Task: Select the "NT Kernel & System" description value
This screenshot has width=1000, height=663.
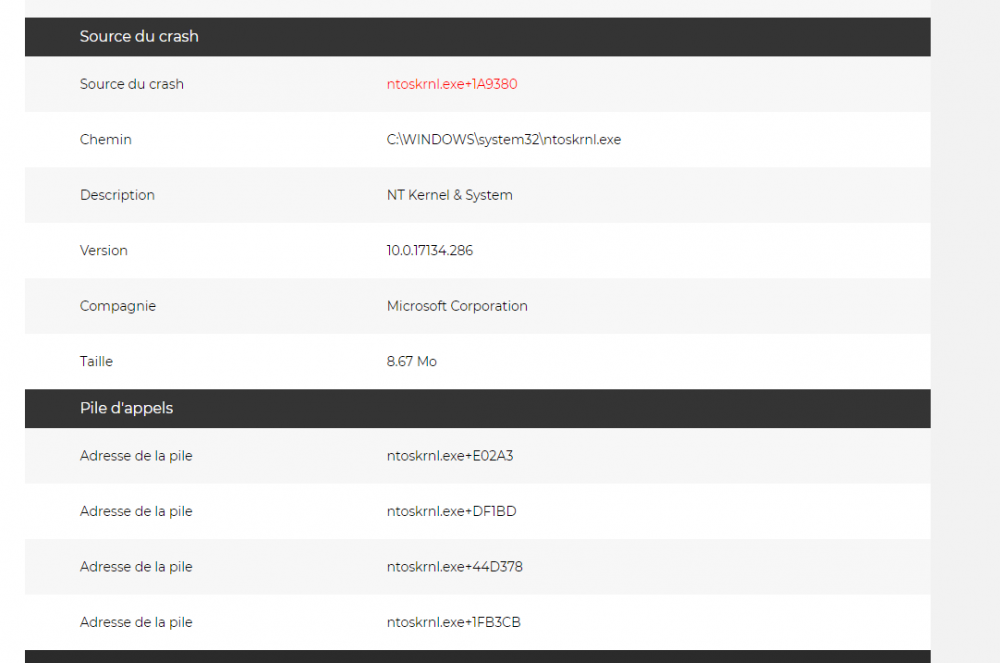Action: click(x=450, y=195)
